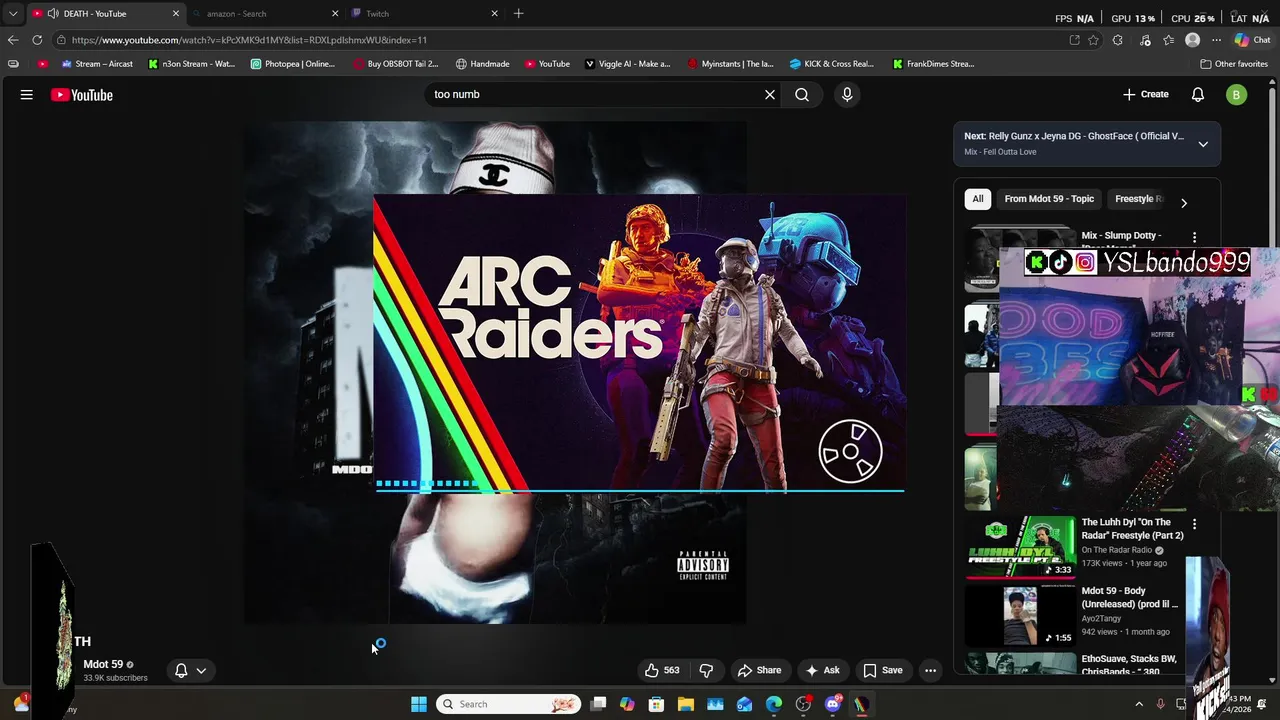Clear the 'too numb' search text
The height and width of the screenshot is (720, 1280).
tap(770, 94)
